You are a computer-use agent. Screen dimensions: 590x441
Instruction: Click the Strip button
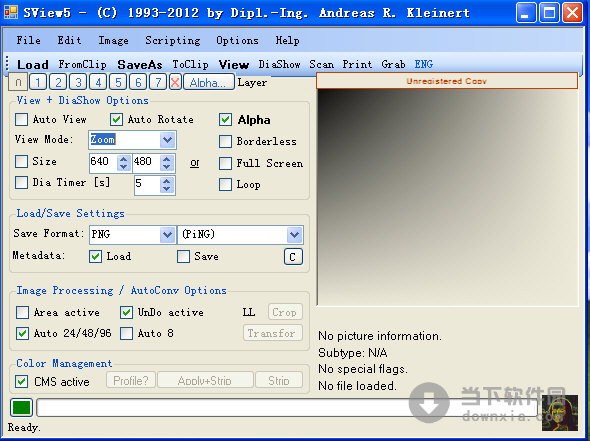click(279, 380)
